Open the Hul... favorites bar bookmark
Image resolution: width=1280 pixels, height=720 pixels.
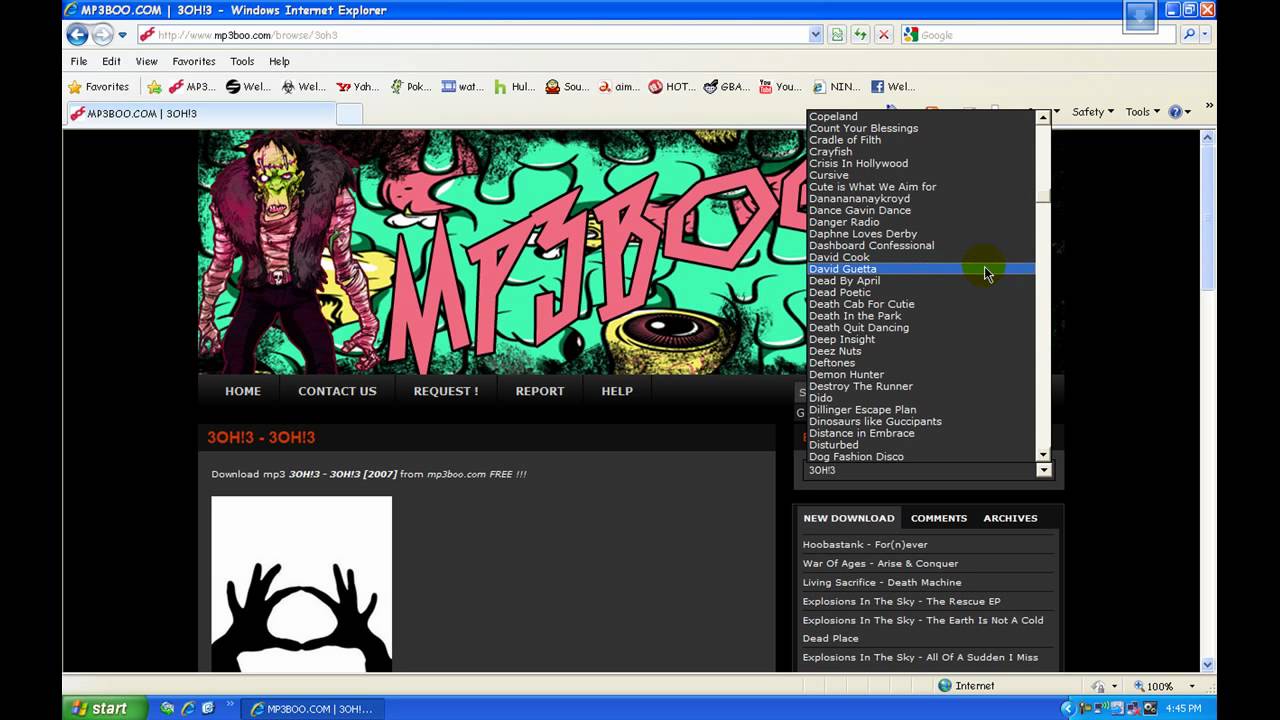[x=515, y=87]
